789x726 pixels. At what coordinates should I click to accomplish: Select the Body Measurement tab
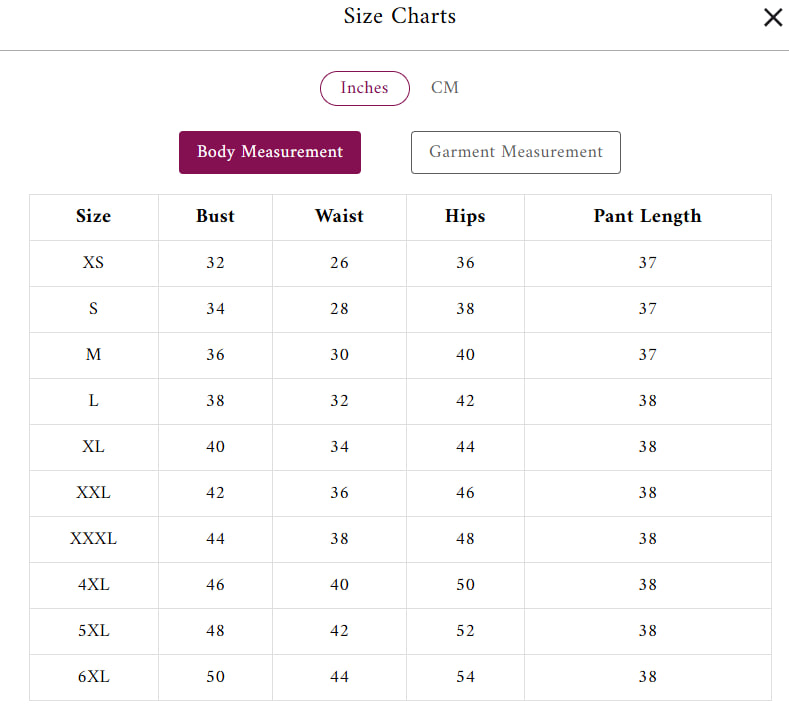click(x=270, y=152)
